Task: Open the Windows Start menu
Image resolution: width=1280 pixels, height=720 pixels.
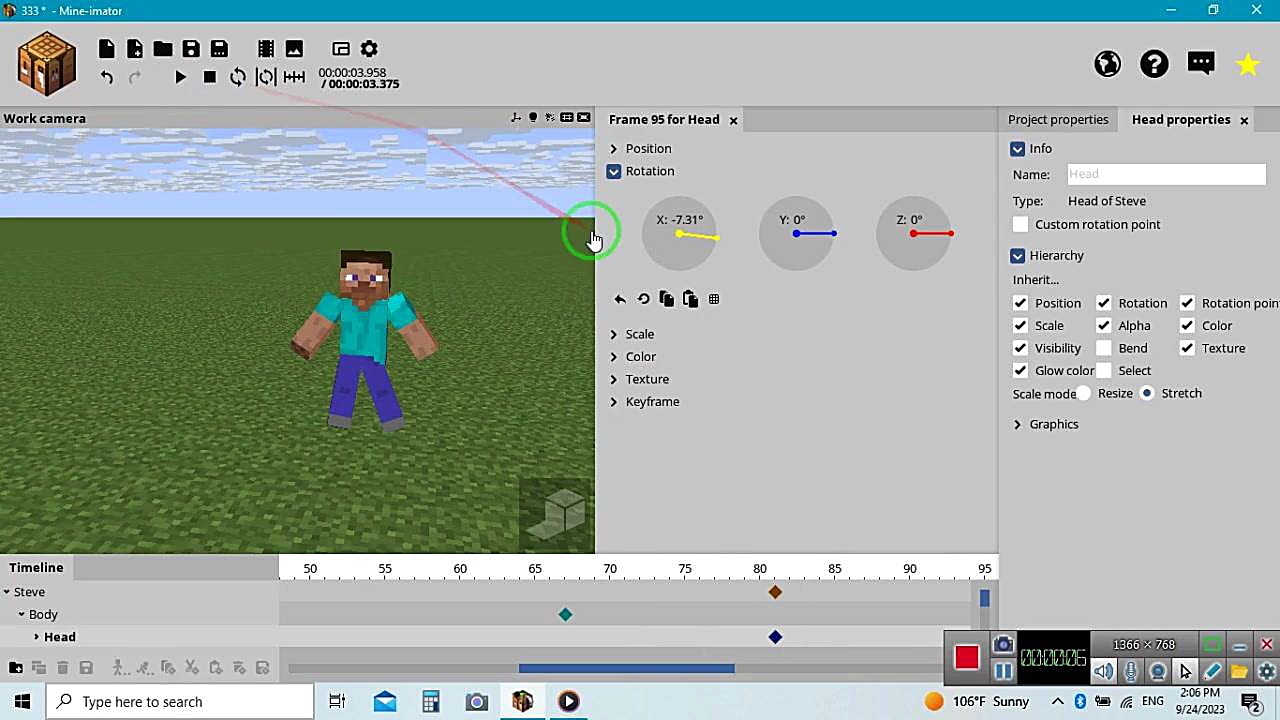Action: [22, 702]
